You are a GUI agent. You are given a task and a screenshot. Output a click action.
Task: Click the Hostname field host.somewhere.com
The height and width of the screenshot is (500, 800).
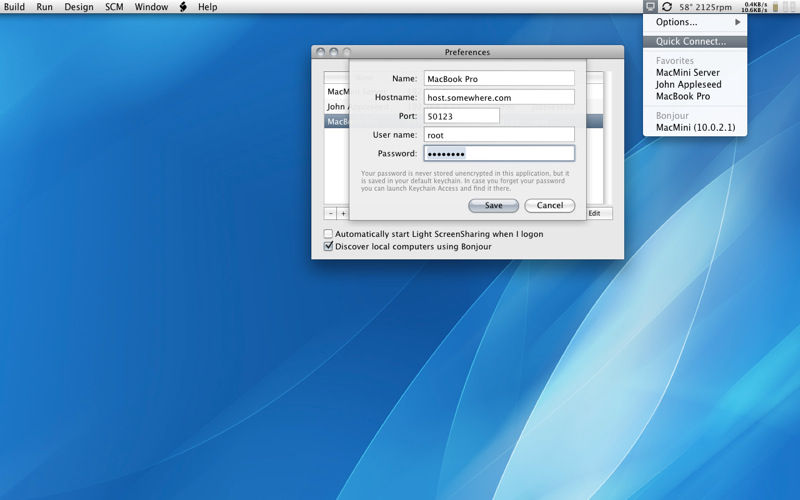coord(499,97)
